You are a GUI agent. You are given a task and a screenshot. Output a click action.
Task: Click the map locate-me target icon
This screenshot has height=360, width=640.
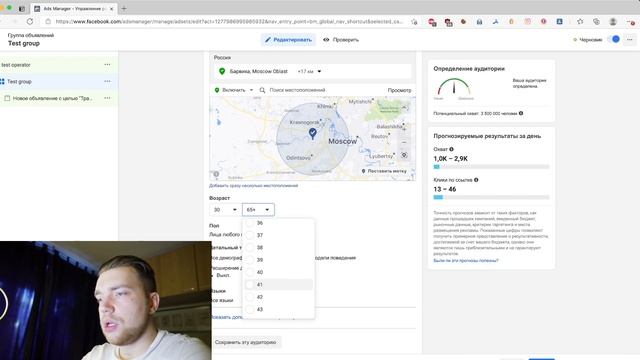[x=404, y=155]
